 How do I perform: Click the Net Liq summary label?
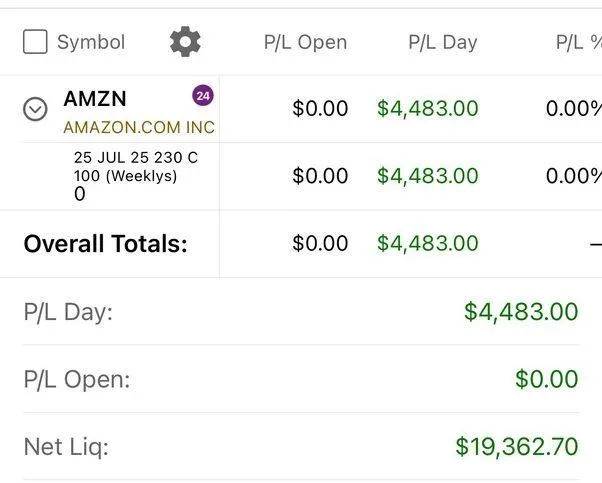[x=66, y=446]
